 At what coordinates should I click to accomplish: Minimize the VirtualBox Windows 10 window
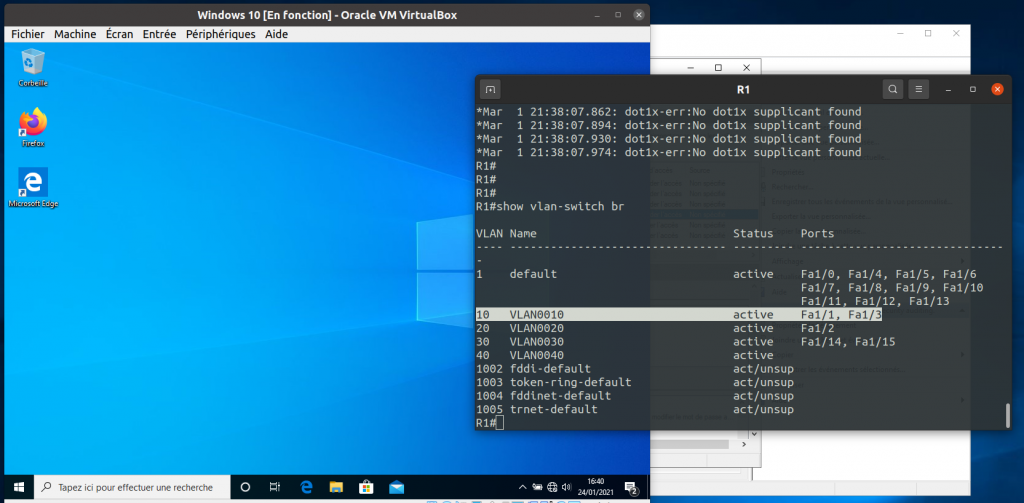[x=597, y=14]
